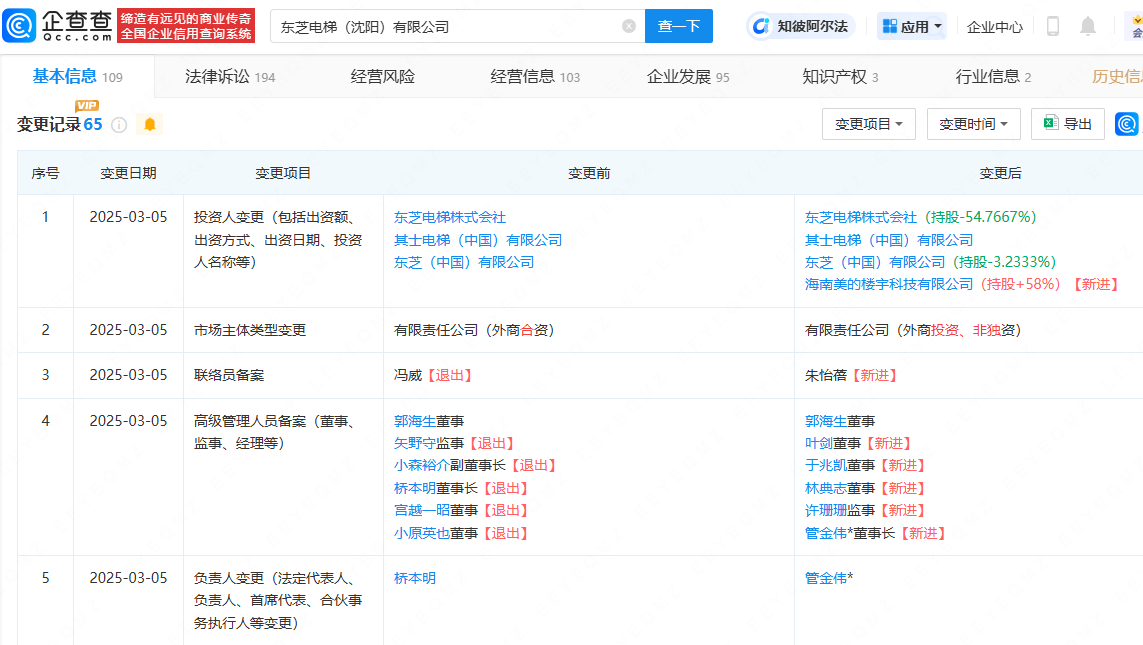The image size is (1143, 645).
Task: Open 东芝电梯株式会社 link with 持股-54.7667%
Action: (861, 217)
